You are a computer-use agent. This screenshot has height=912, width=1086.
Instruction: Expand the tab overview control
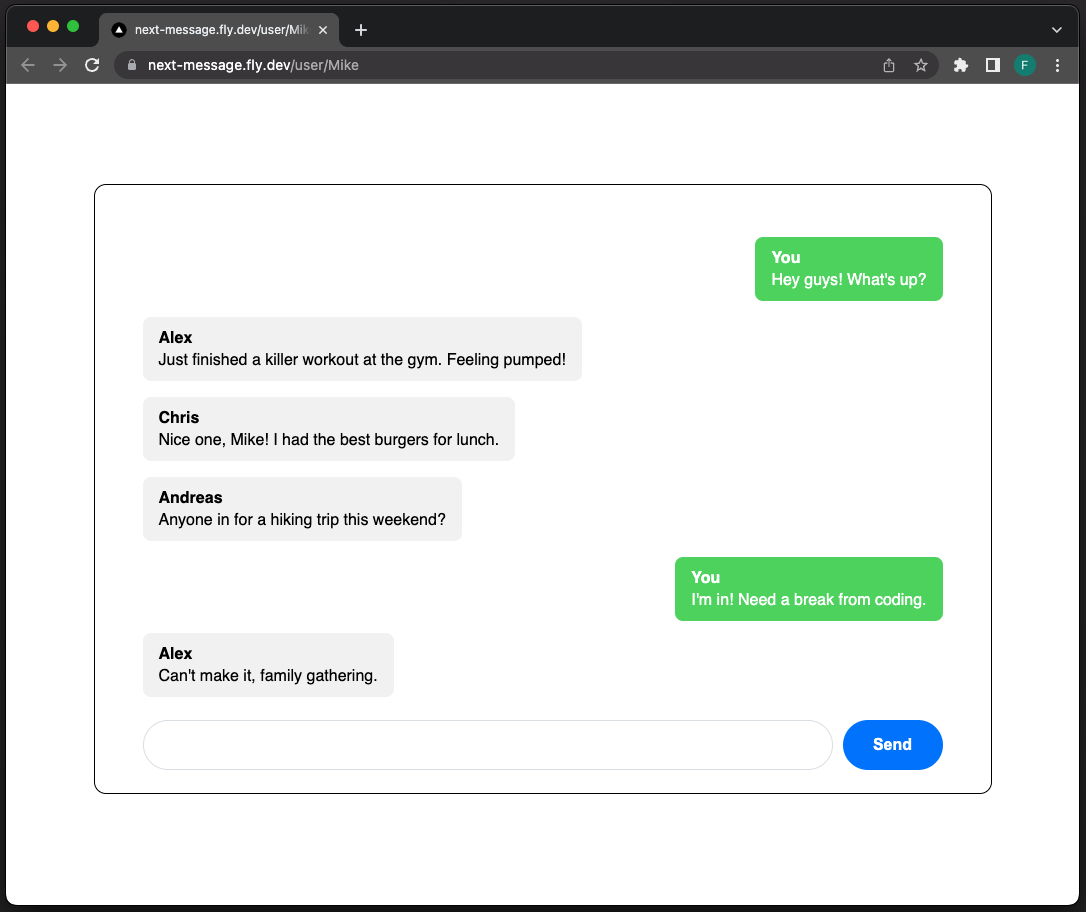pos(1056,29)
